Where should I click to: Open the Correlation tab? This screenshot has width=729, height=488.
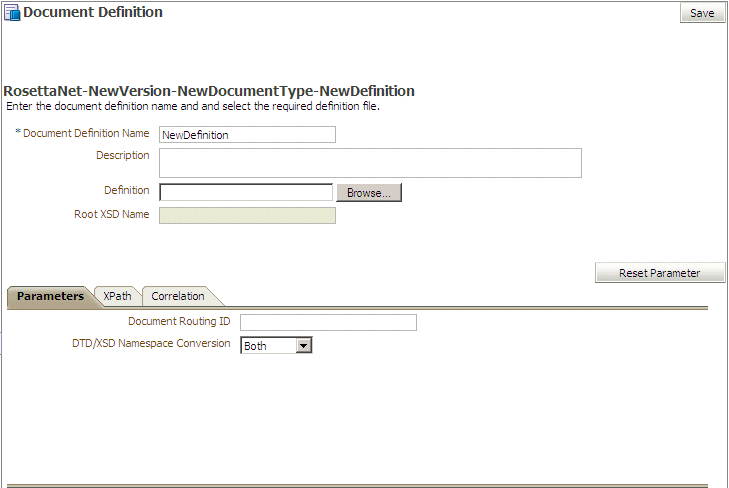(178, 296)
